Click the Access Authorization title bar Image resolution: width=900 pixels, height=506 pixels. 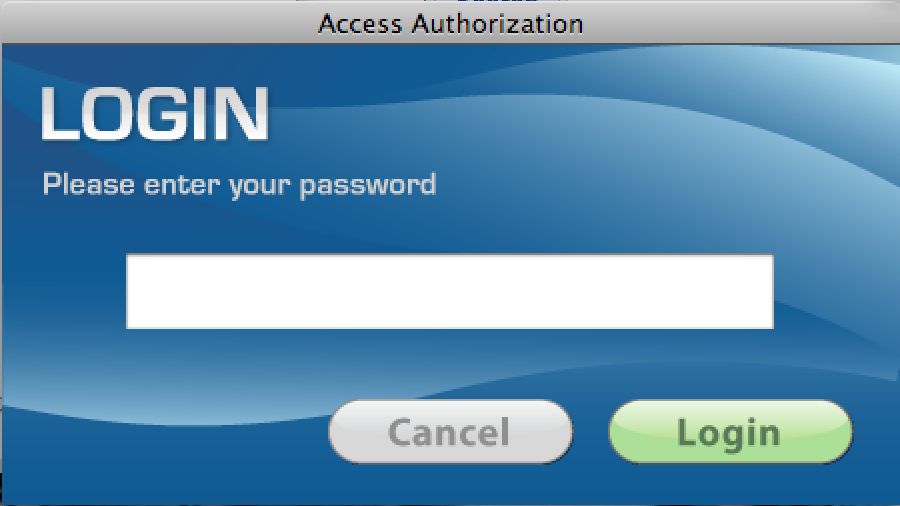(x=450, y=24)
